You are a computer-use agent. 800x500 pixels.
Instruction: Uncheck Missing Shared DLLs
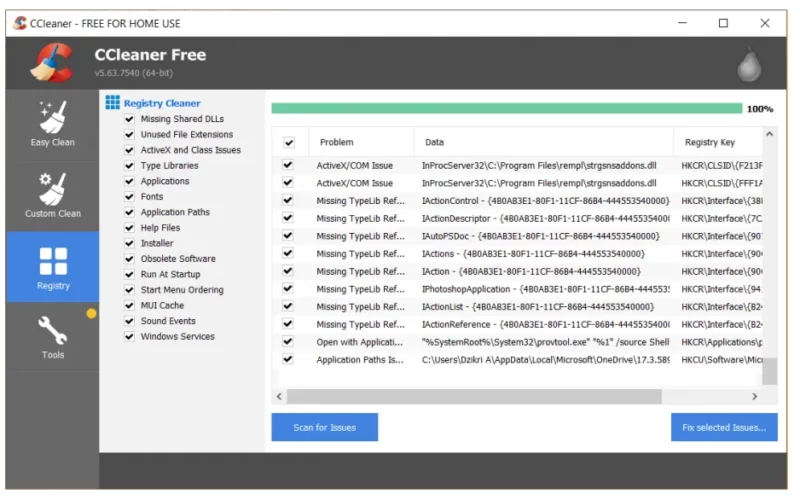130,119
